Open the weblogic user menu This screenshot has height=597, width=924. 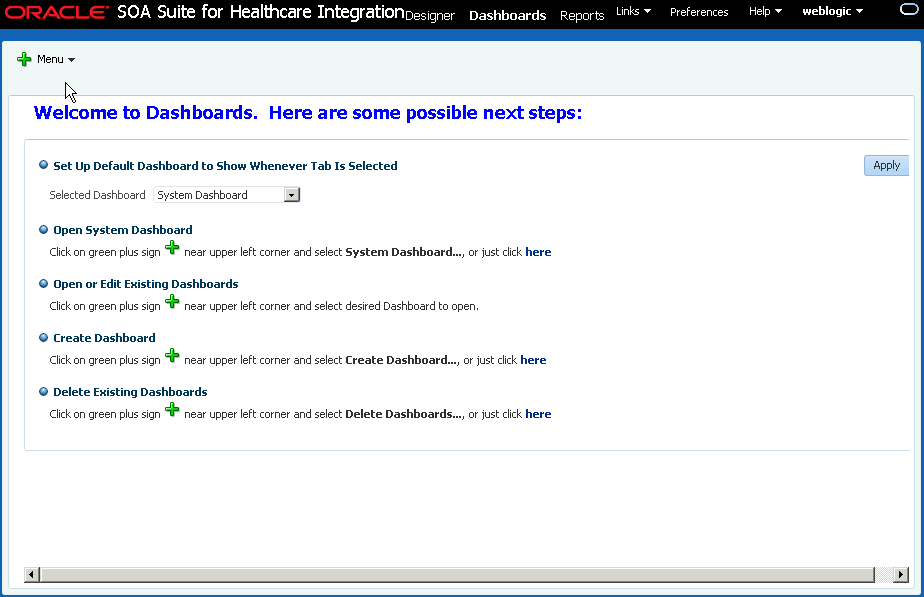pyautogui.click(x=832, y=11)
